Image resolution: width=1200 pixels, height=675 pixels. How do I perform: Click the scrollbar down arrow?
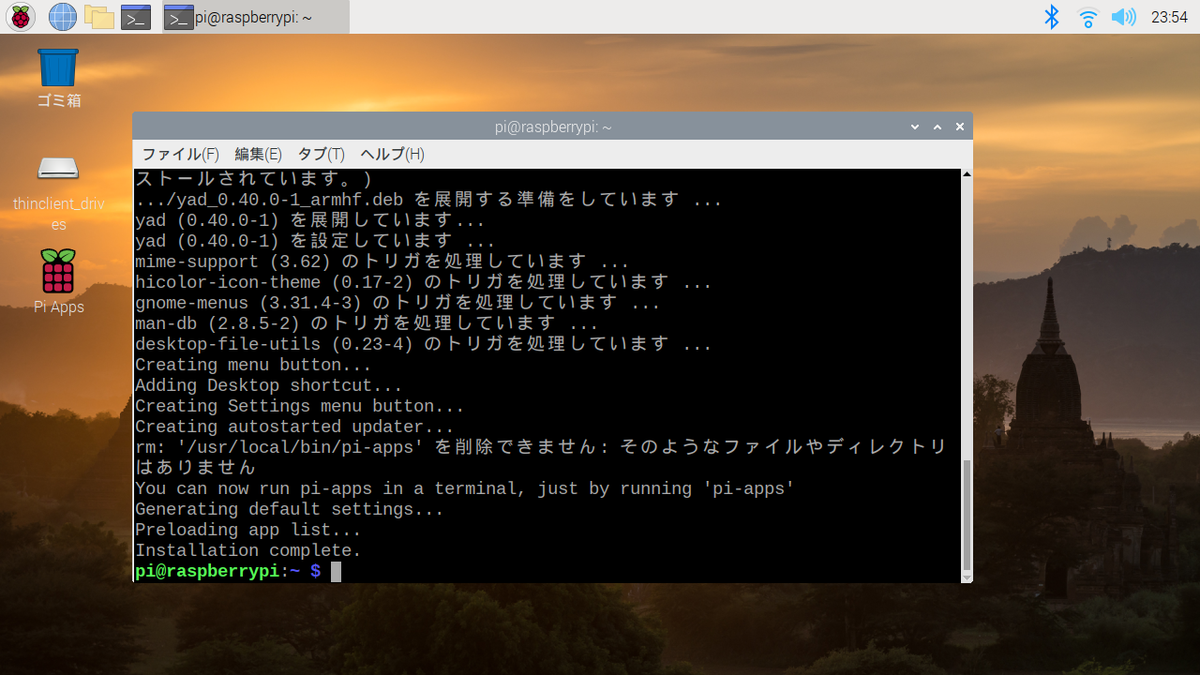click(965, 578)
